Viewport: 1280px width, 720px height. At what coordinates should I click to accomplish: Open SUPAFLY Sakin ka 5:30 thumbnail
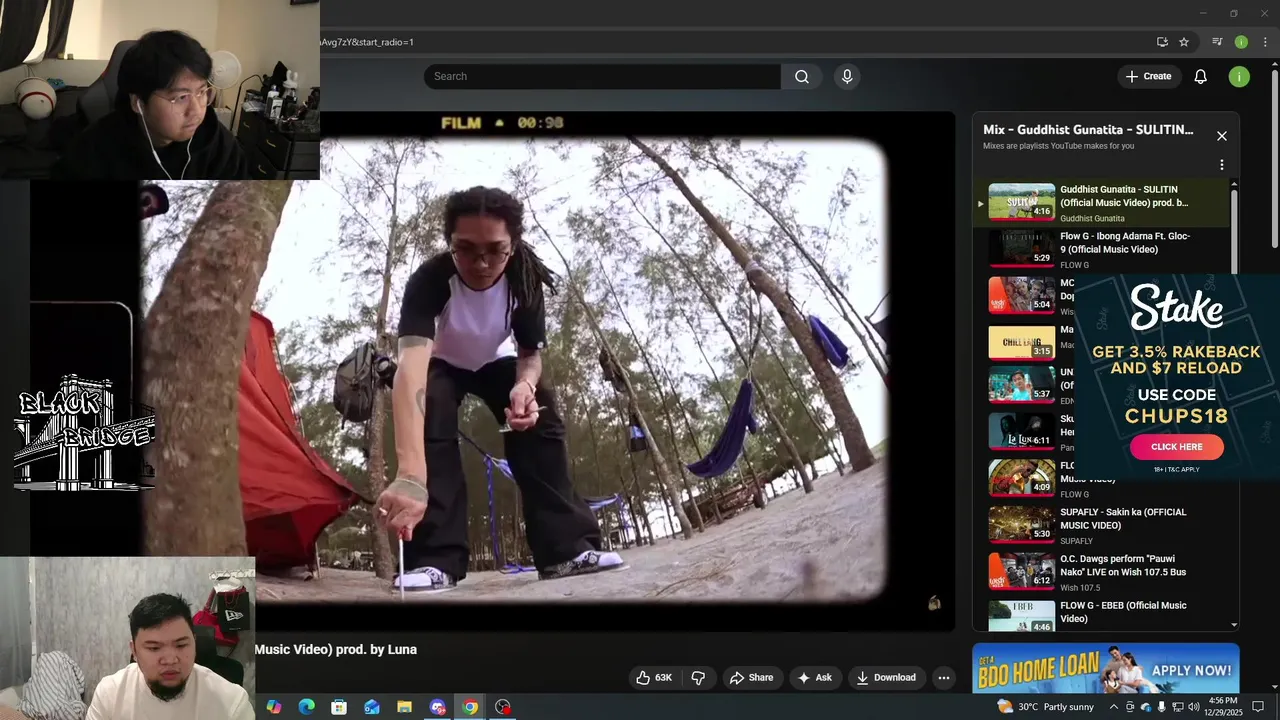[x=1021, y=524]
